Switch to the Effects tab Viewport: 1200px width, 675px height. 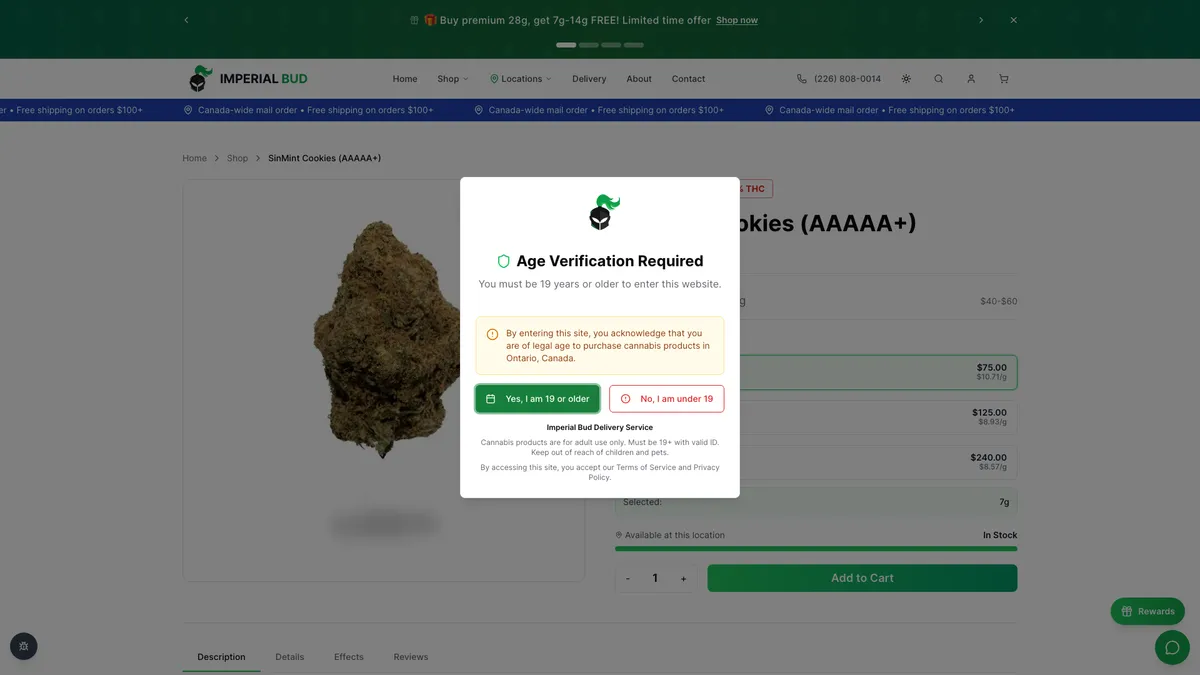click(x=349, y=657)
